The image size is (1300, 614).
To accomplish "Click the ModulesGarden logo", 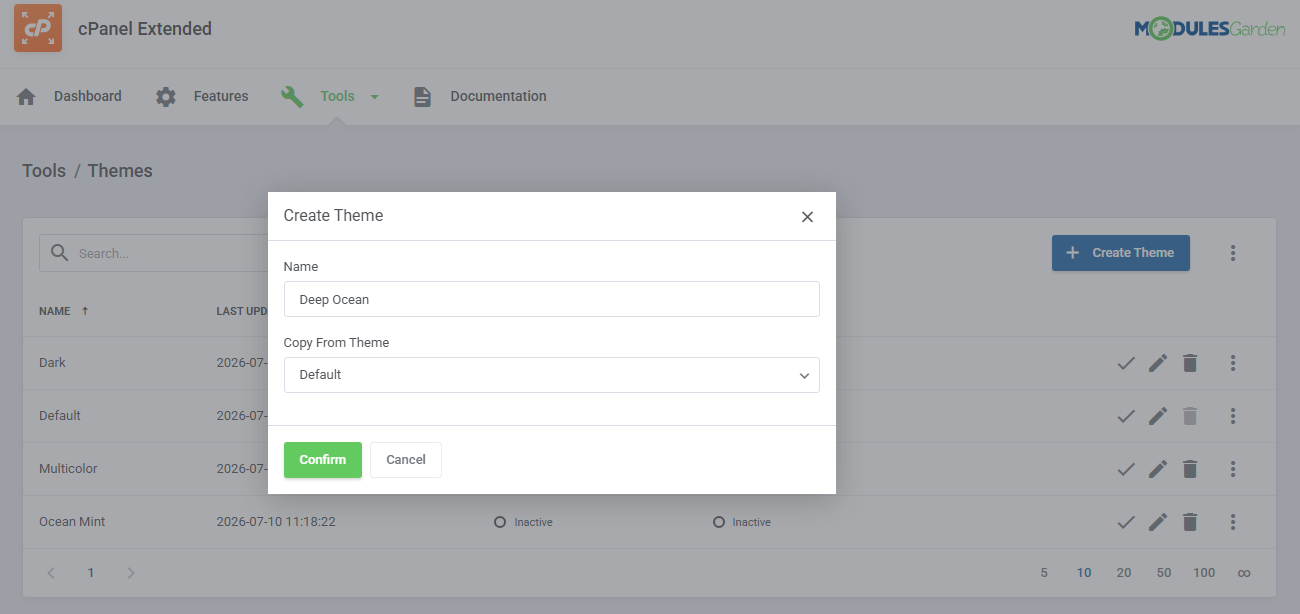I will click(1209, 29).
